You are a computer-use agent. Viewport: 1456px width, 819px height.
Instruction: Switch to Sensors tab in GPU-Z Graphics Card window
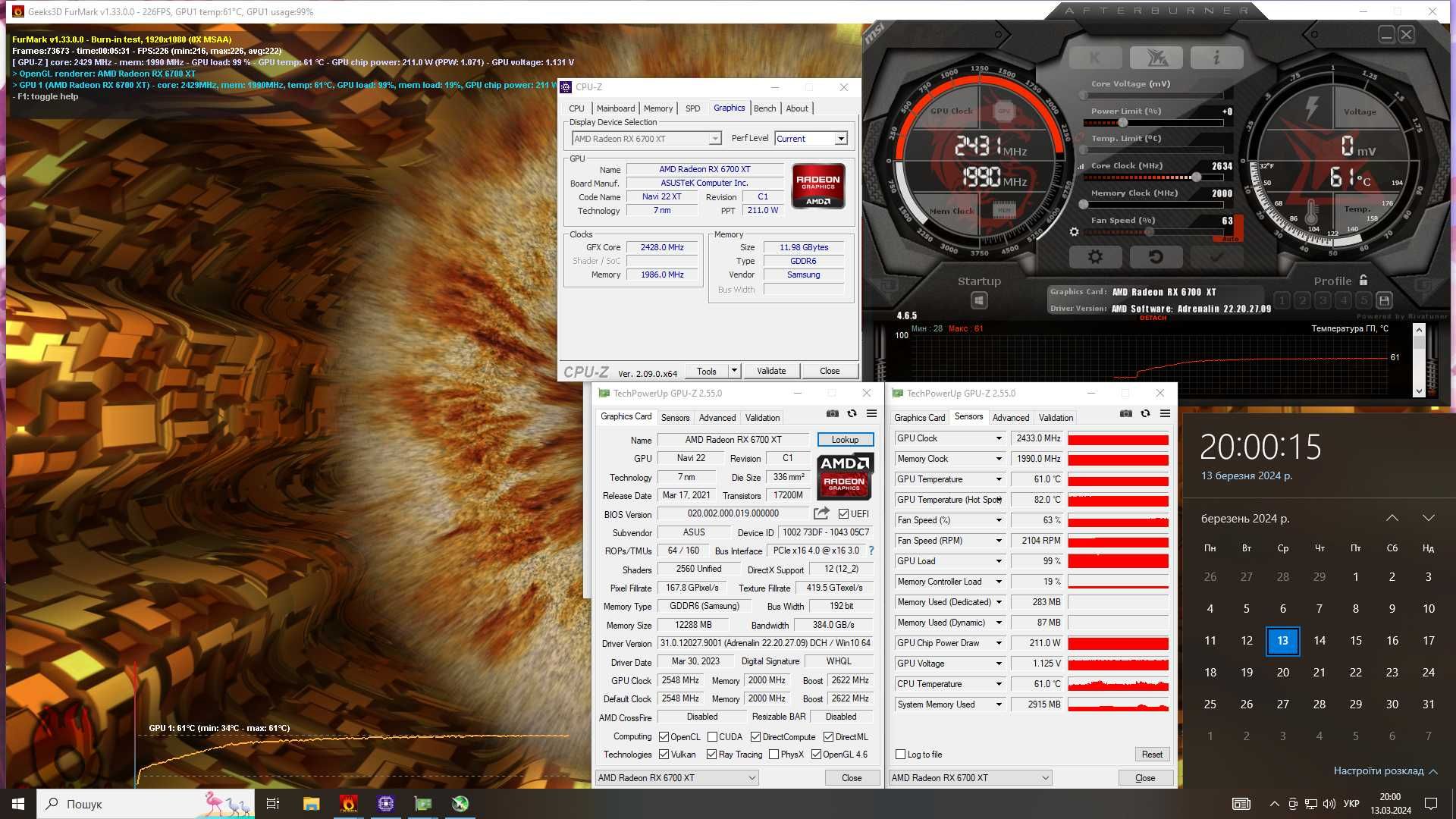[675, 418]
